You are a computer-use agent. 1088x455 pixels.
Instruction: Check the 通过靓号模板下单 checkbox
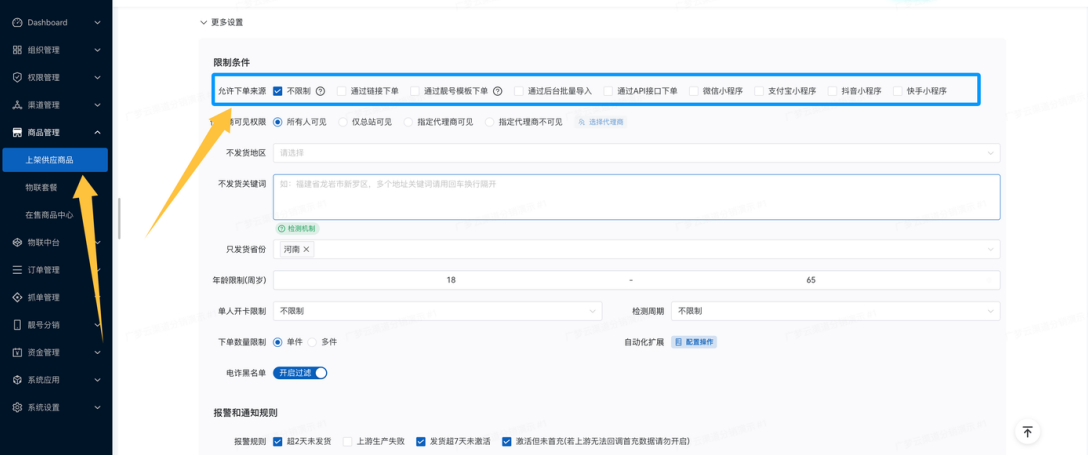[415, 91]
